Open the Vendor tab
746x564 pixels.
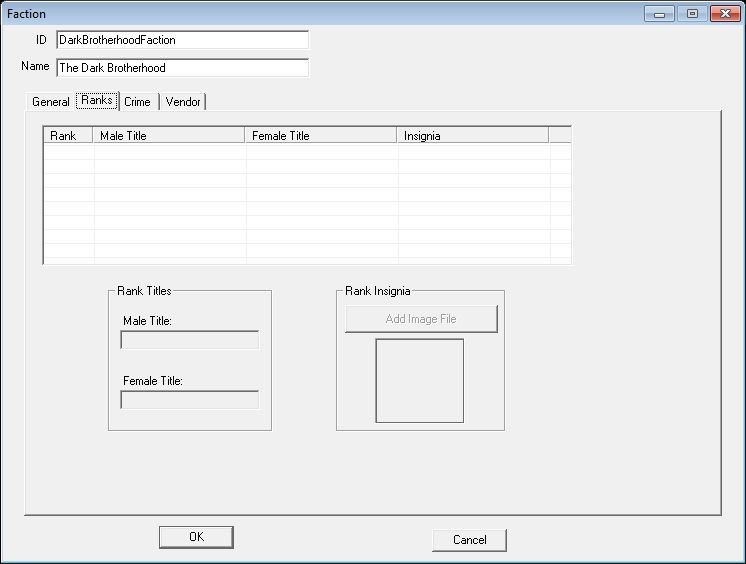click(183, 102)
